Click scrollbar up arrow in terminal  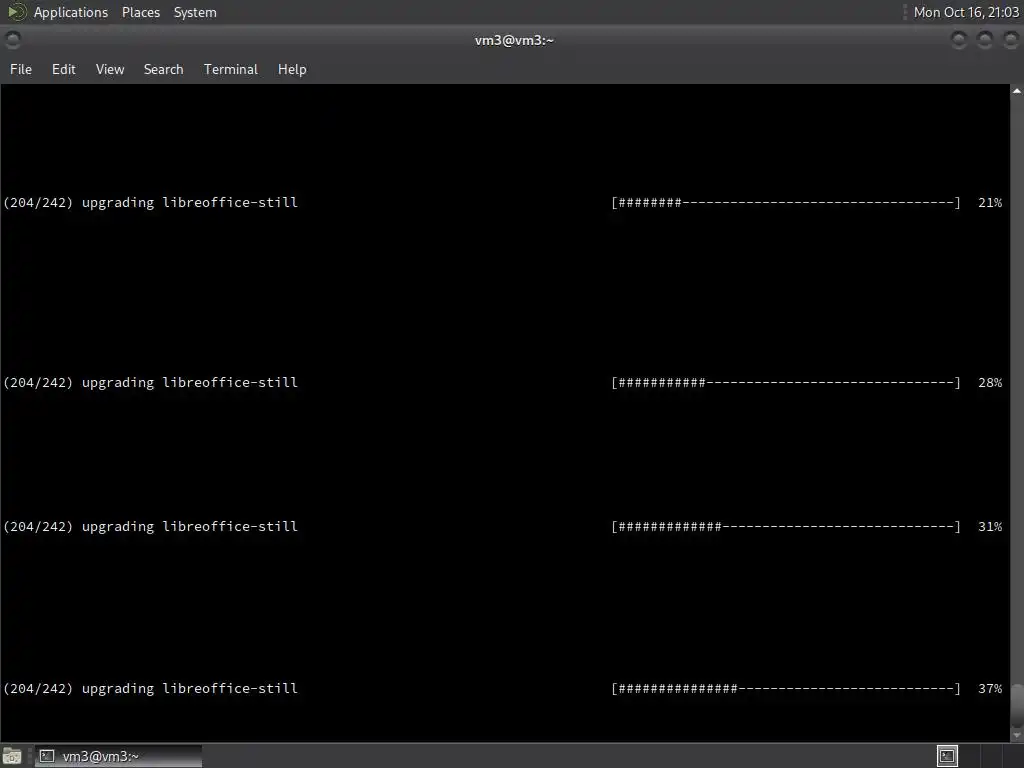1017,91
